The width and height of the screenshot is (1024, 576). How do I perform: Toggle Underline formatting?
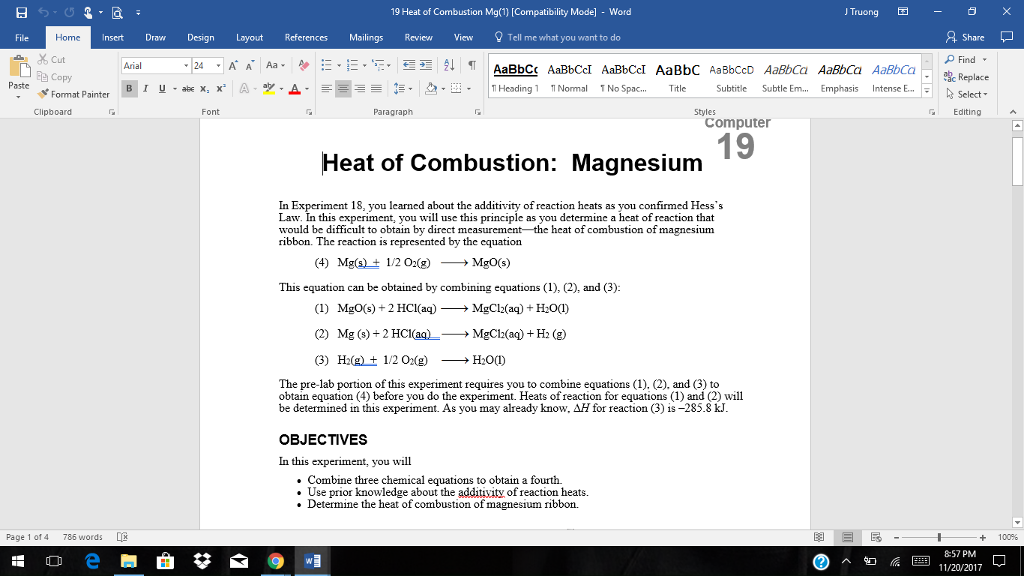(x=162, y=89)
